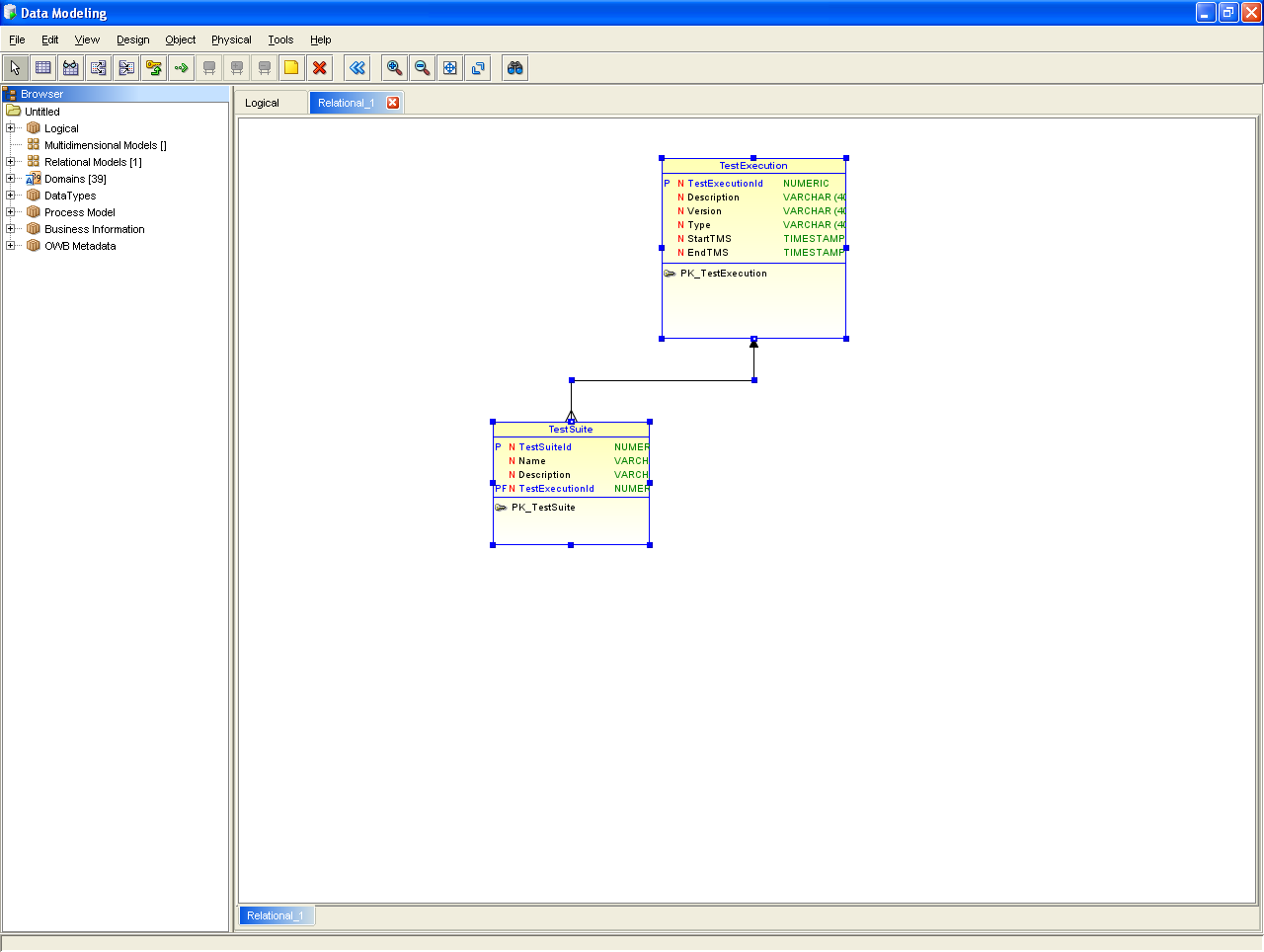Click the double-left-arrow navigation icon
The height and width of the screenshot is (952, 1264).
(x=356, y=67)
